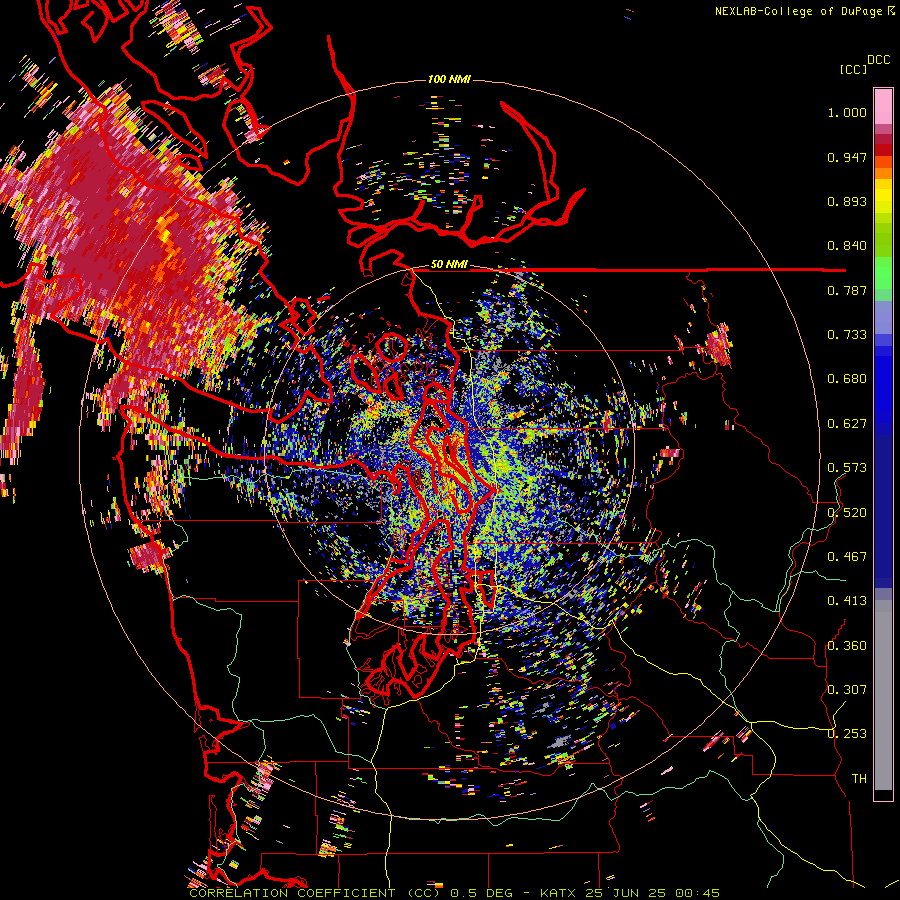Click the 0.840 color scale value
The image size is (900, 900).
[x=847, y=246]
